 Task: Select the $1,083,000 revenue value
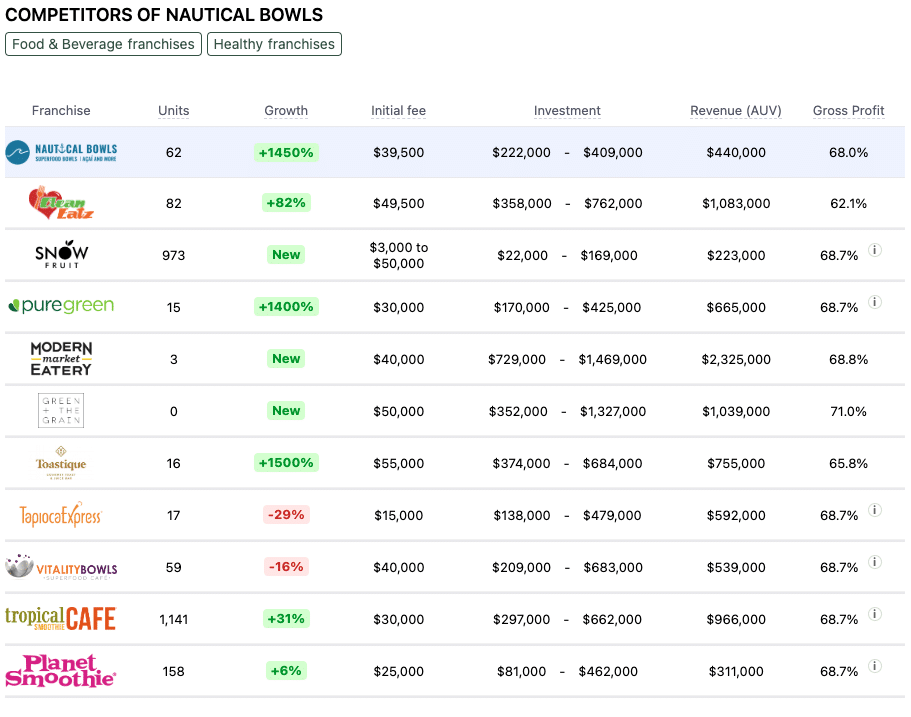736,203
